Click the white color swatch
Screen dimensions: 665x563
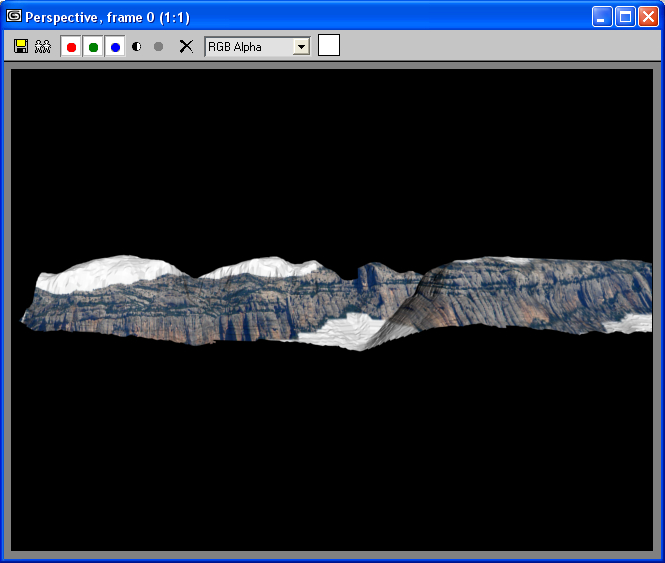[329, 45]
